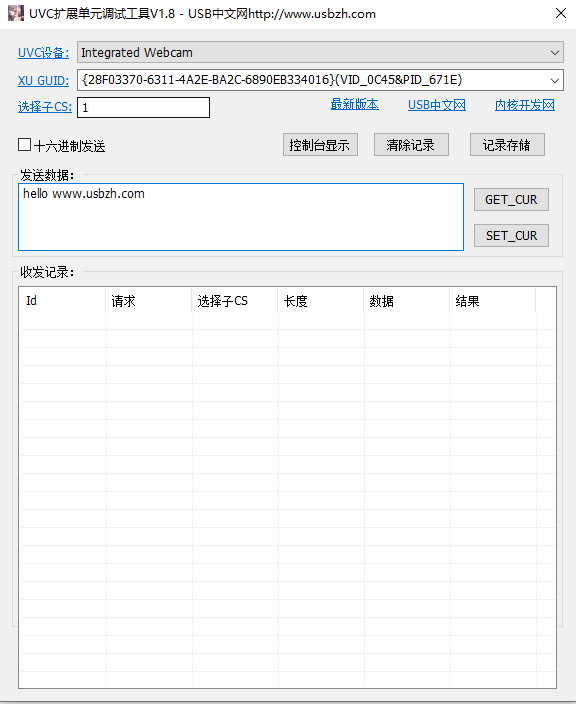576x704 pixels.
Task: Click inside the 发送数据 text area
Action: point(241,217)
